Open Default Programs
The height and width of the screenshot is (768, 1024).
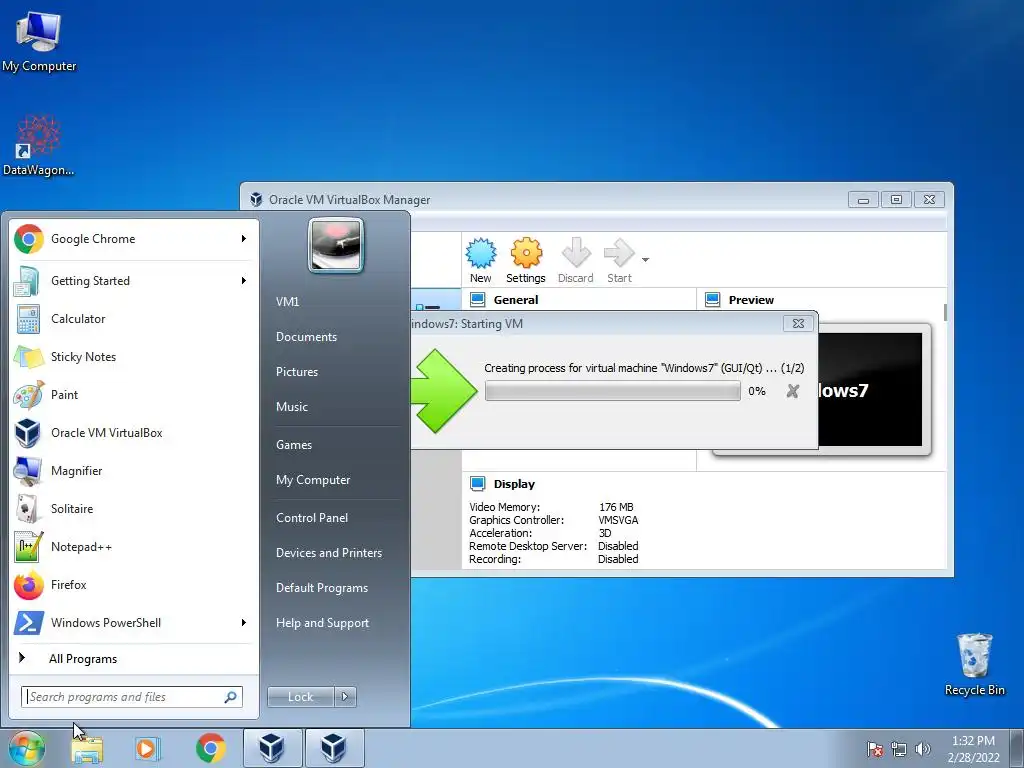[322, 588]
